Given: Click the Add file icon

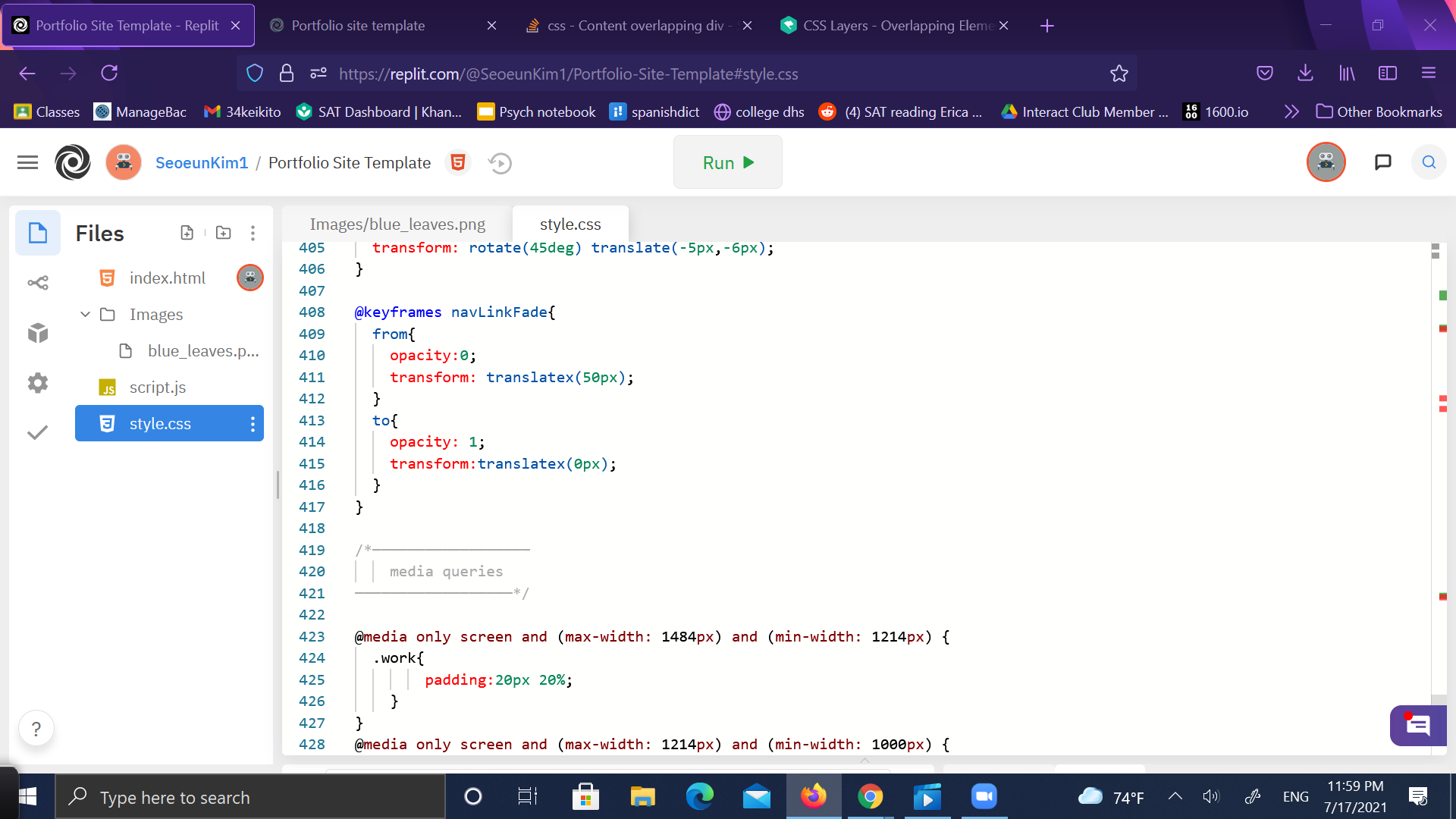Looking at the screenshot, I should click(x=187, y=233).
